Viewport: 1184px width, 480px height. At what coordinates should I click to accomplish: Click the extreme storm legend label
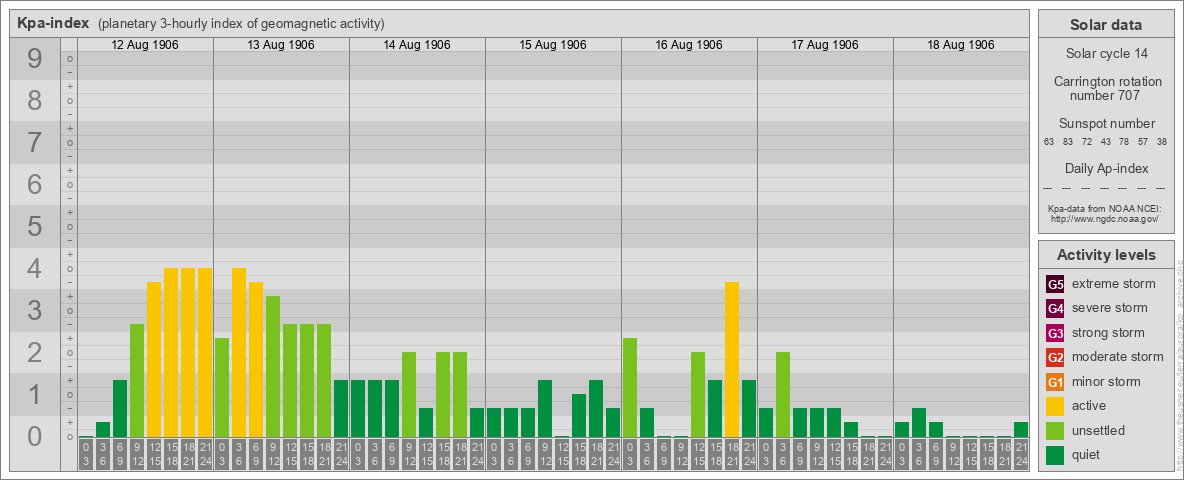[x=1114, y=284]
